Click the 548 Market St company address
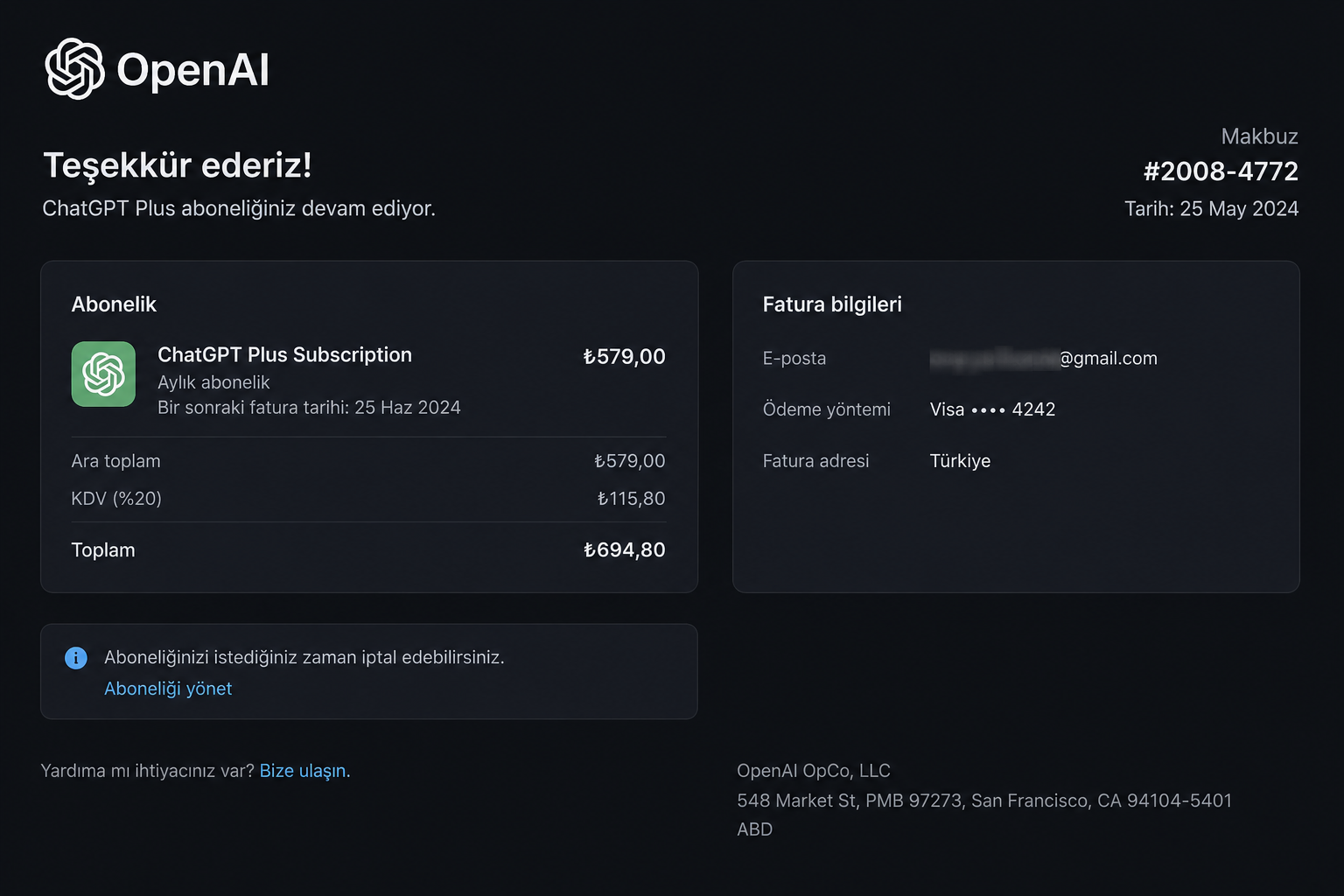This screenshot has width=1344, height=896. [x=984, y=801]
